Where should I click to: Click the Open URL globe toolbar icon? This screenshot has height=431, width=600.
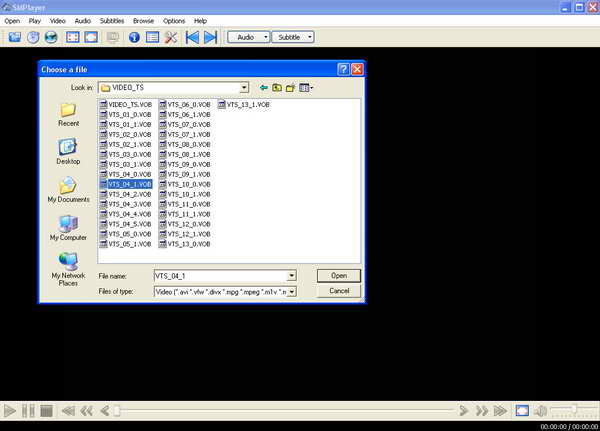51,37
